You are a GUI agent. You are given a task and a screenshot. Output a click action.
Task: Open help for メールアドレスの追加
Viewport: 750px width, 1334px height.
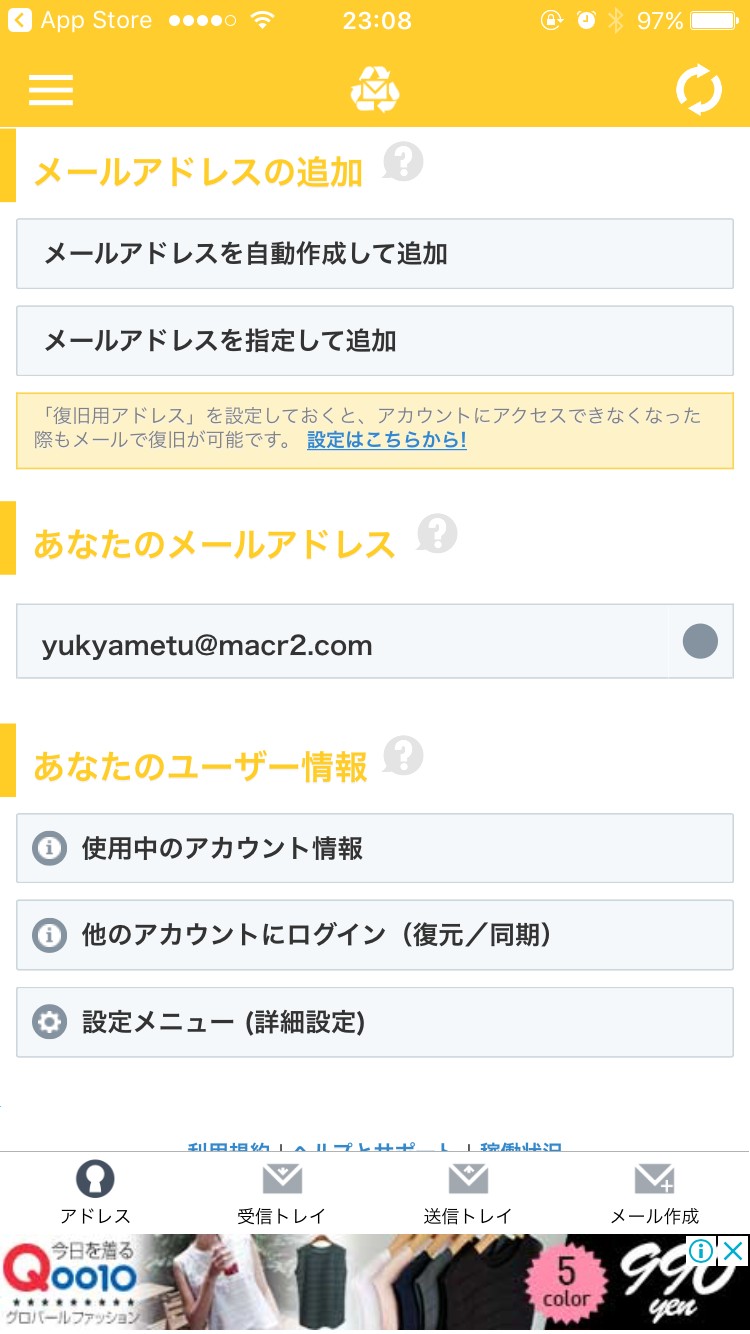tap(403, 162)
